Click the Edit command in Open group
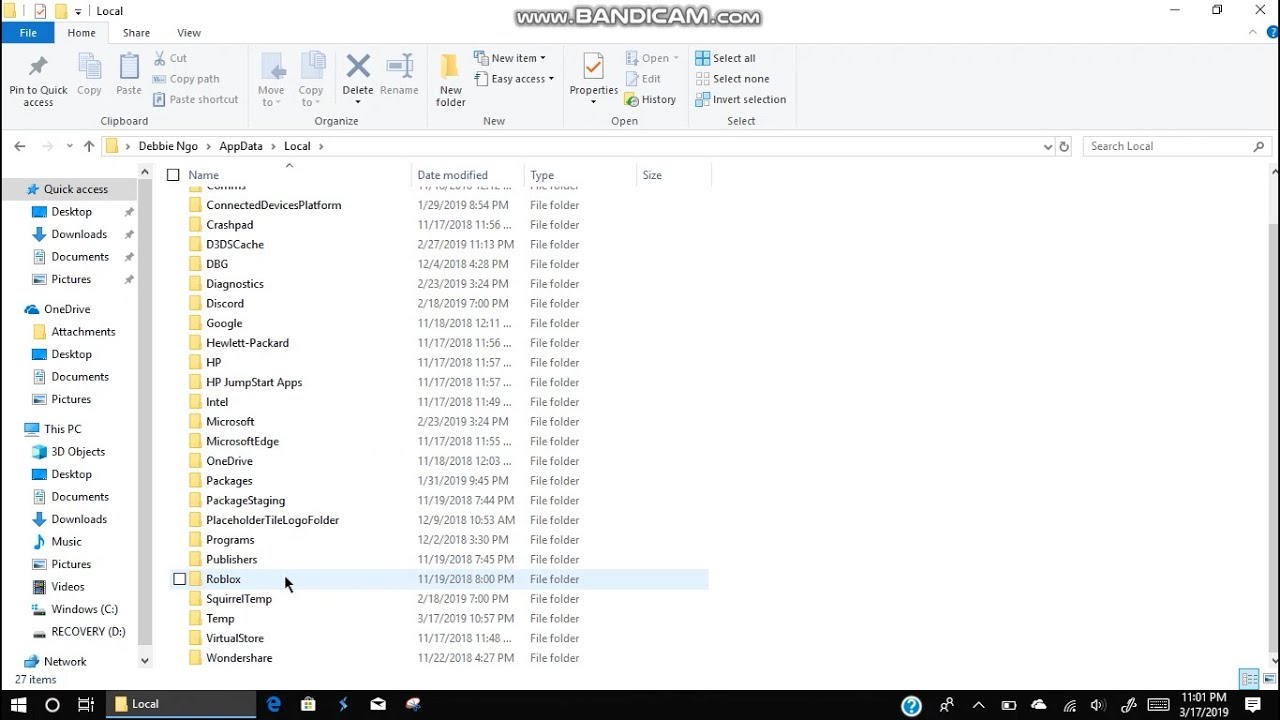The height and width of the screenshot is (720, 1280). 643,79
